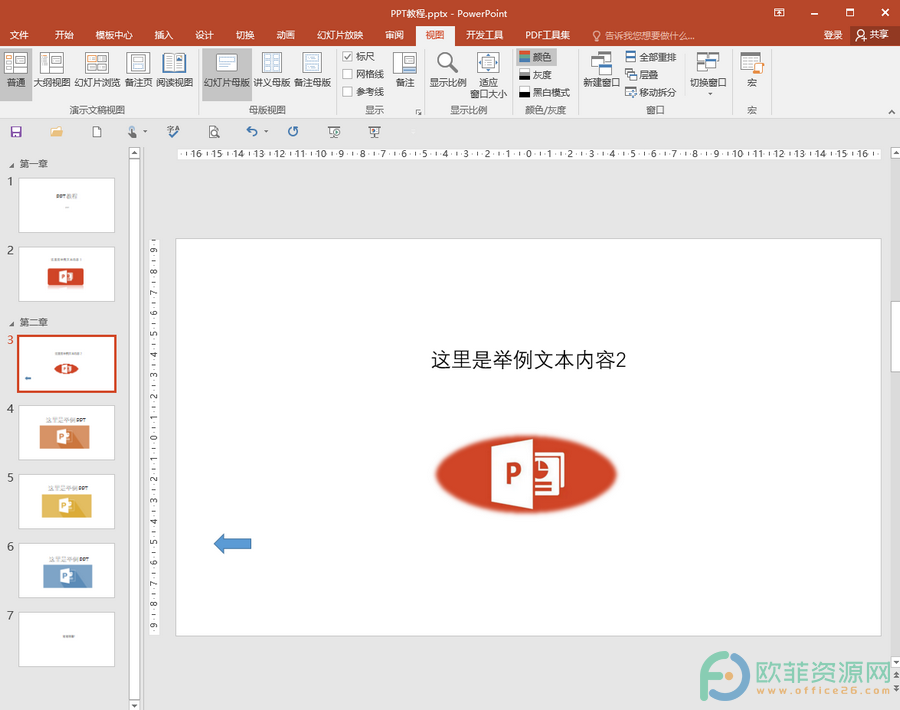
Task: Select 颜色 color mode
Action: [x=536, y=57]
